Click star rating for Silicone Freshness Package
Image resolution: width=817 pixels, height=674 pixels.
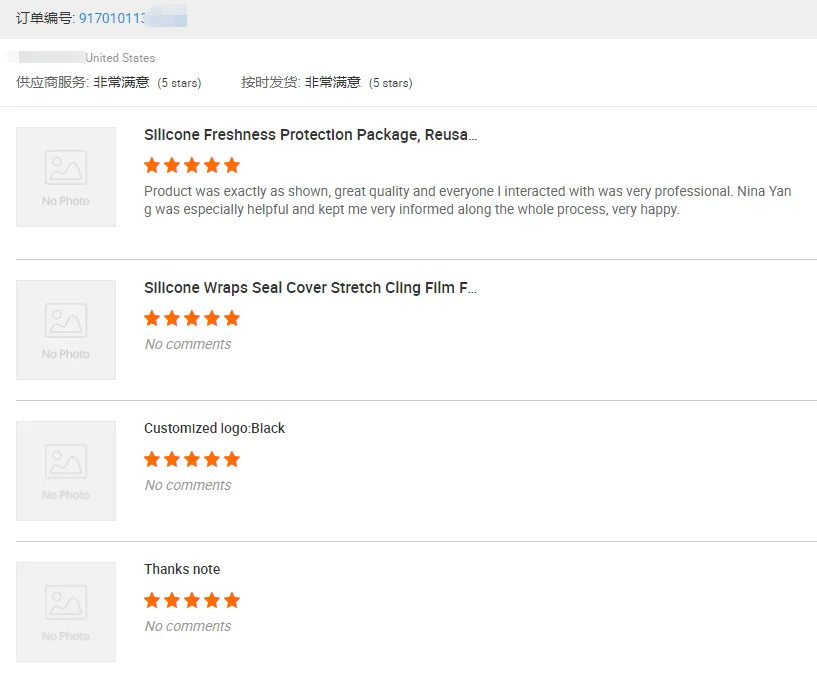192,165
